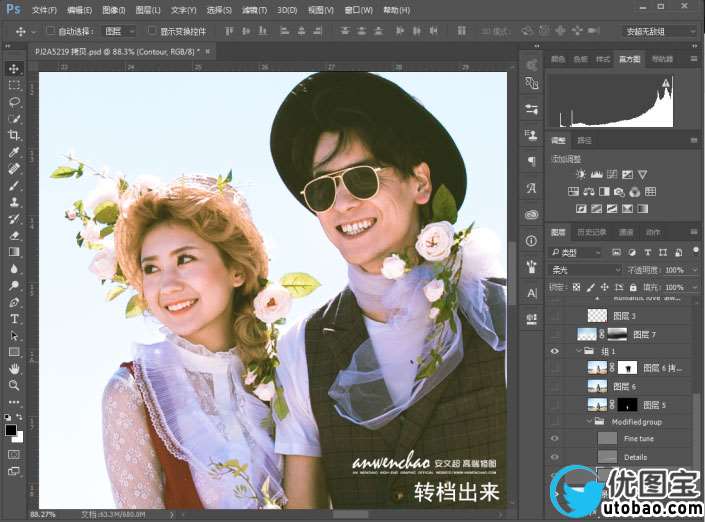Switch to the 路径 tab
This screenshot has height=522, width=705.
point(585,141)
